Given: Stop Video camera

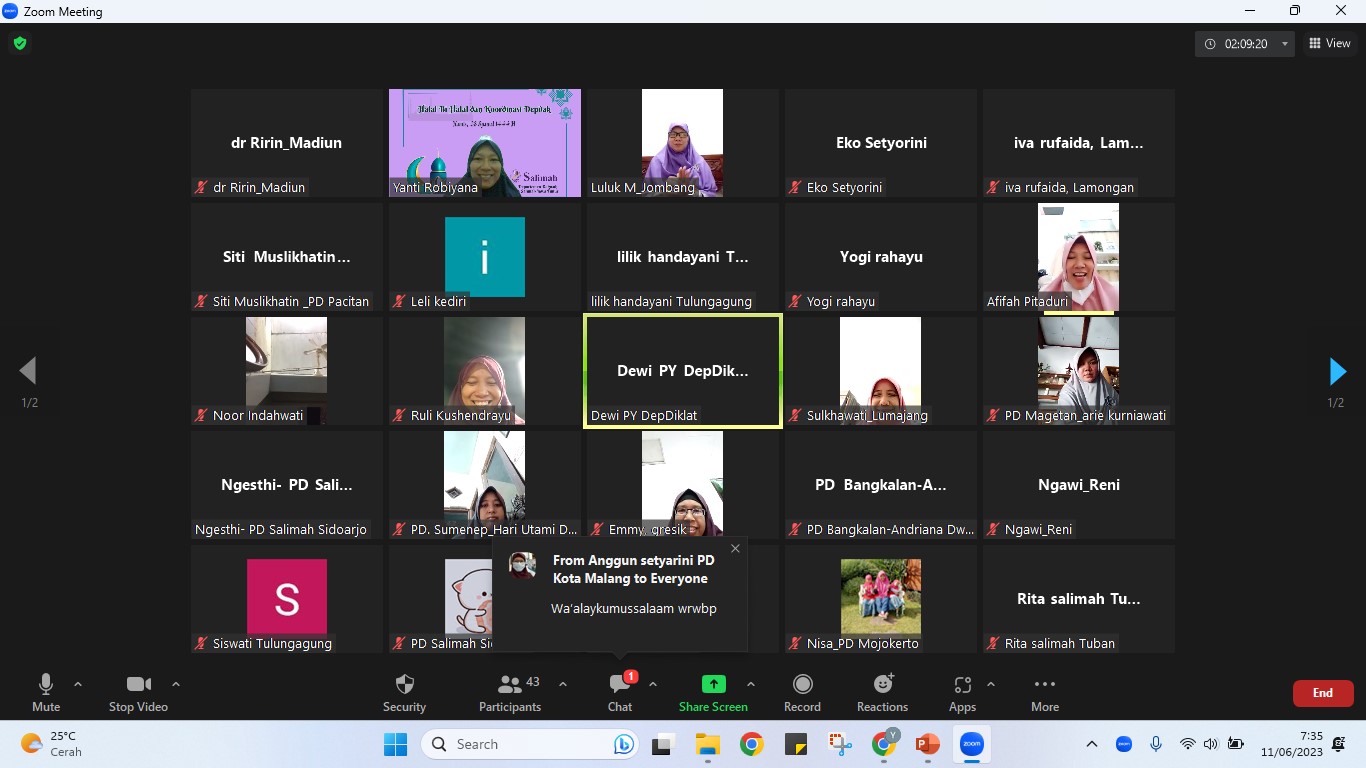Looking at the screenshot, I should click(x=138, y=693).
